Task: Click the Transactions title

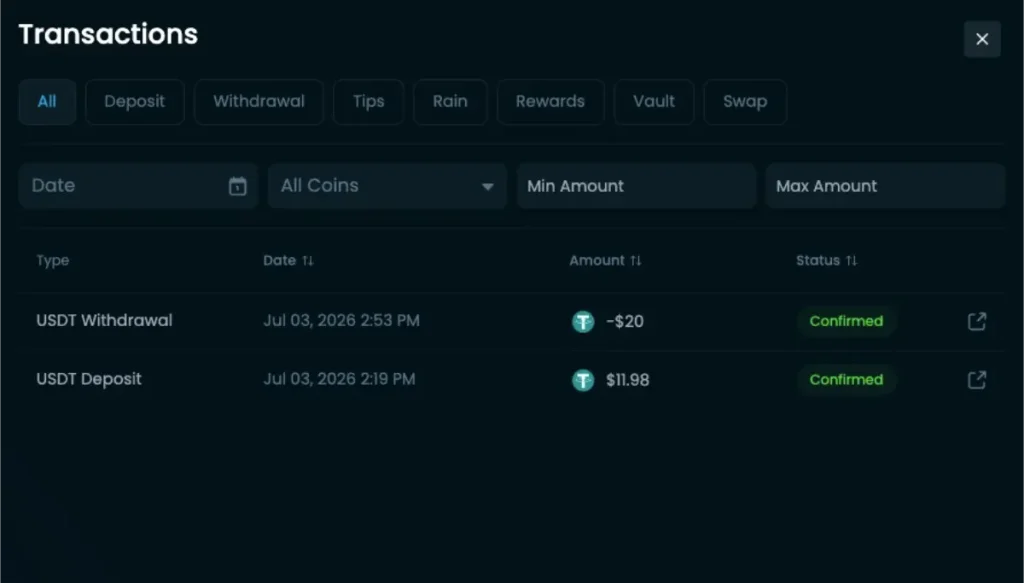Action: click(108, 34)
